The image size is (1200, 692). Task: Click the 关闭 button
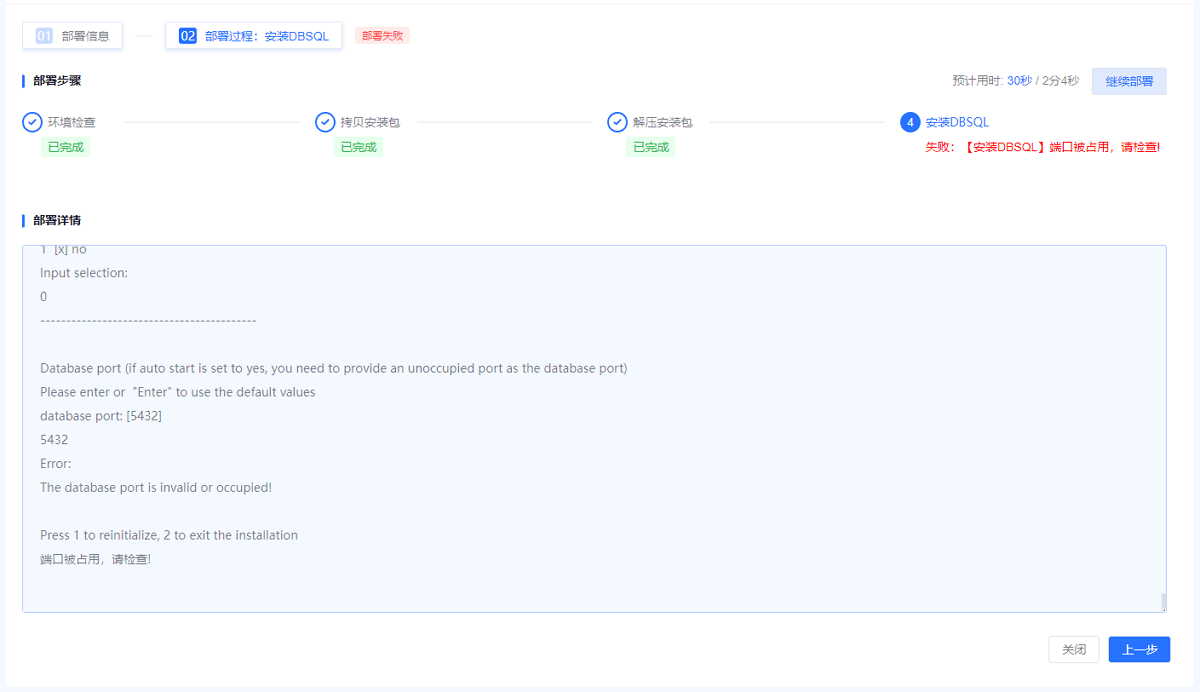pos(1074,649)
